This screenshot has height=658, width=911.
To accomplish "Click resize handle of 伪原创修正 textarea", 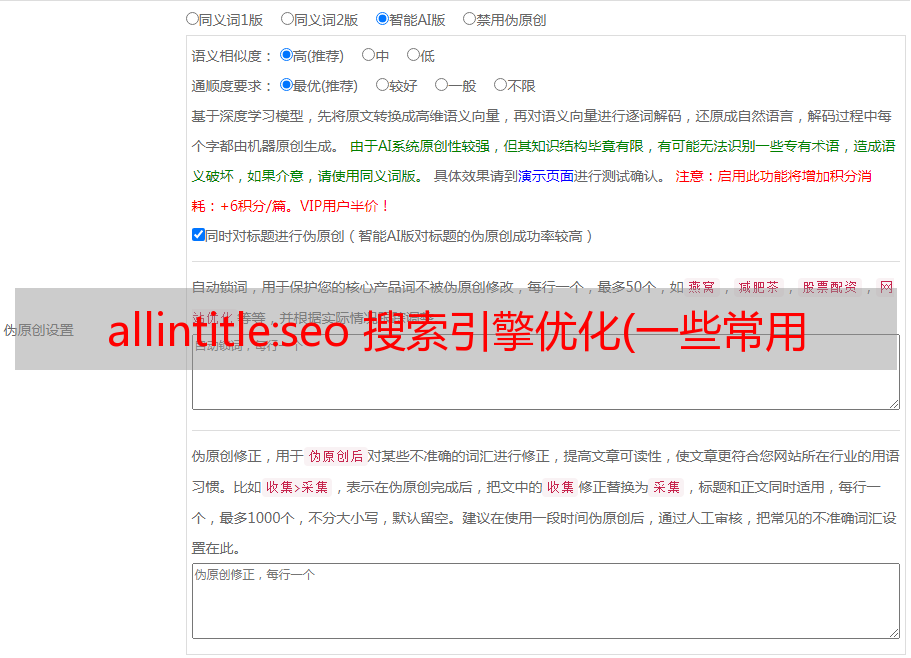I will point(894,633).
